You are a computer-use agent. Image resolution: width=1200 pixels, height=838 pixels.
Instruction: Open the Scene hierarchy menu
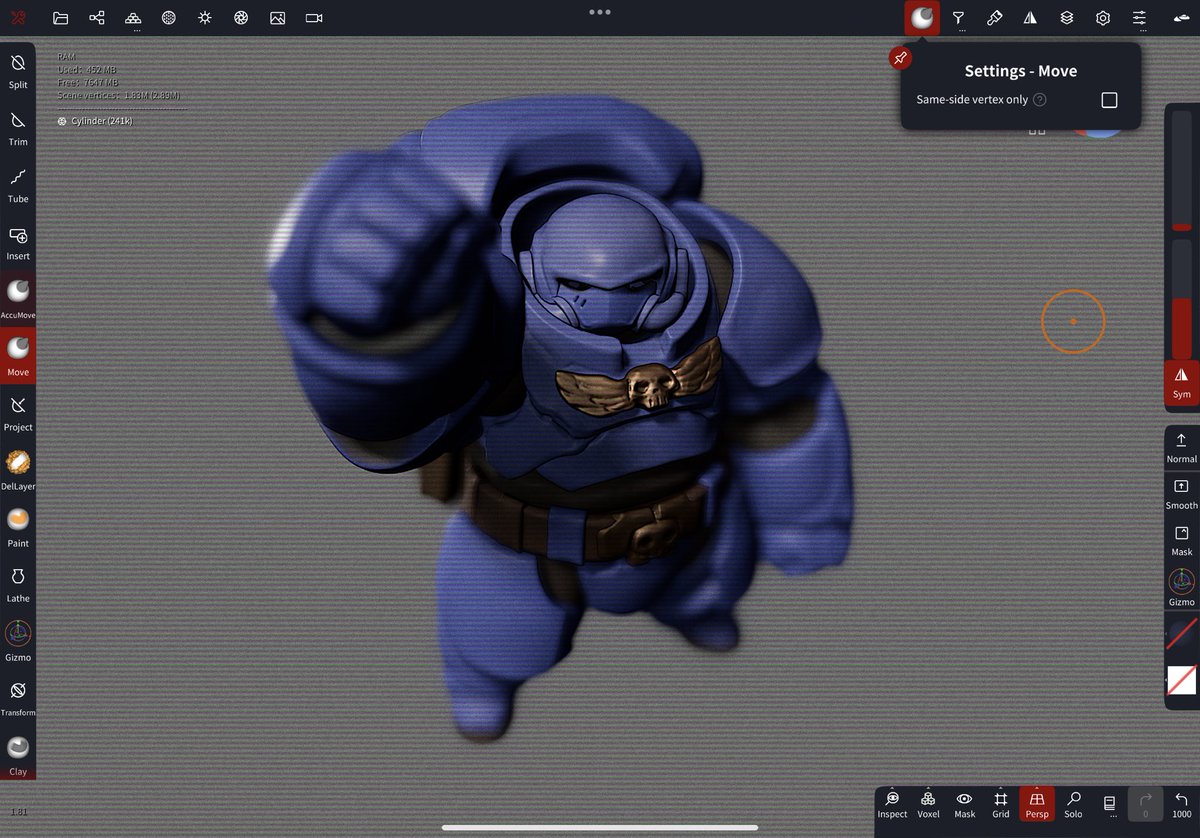click(x=97, y=17)
